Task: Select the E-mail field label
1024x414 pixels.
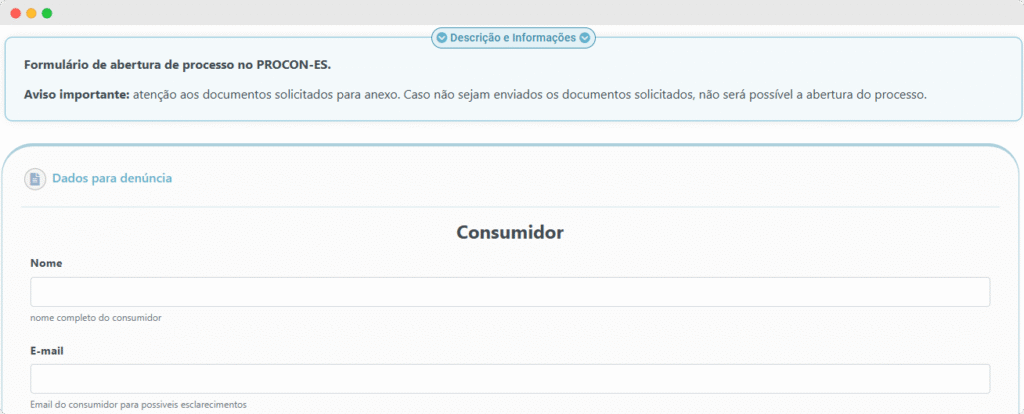Action: pyautogui.click(x=48, y=351)
